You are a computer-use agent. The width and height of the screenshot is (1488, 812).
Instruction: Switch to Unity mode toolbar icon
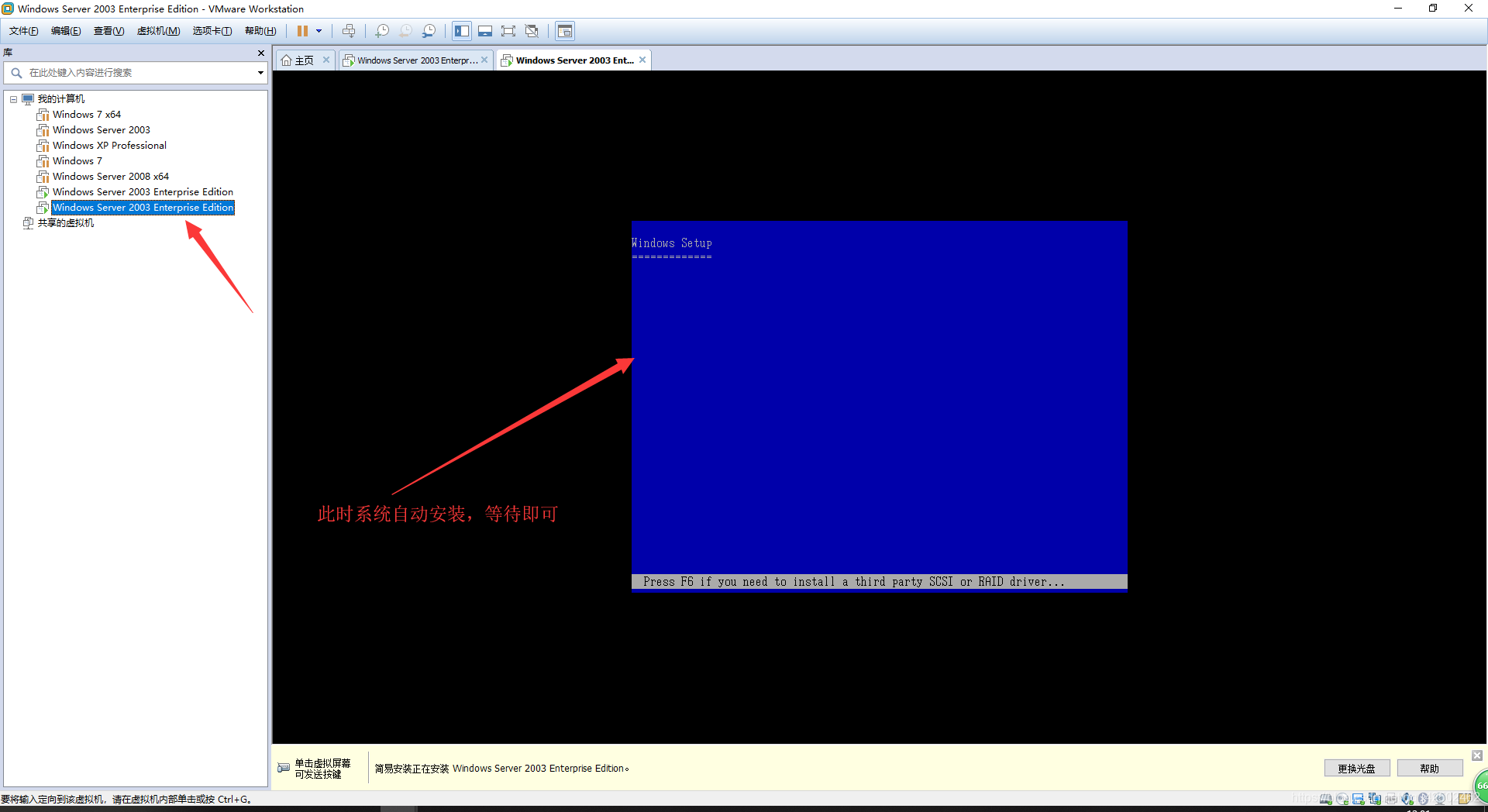point(532,31)
